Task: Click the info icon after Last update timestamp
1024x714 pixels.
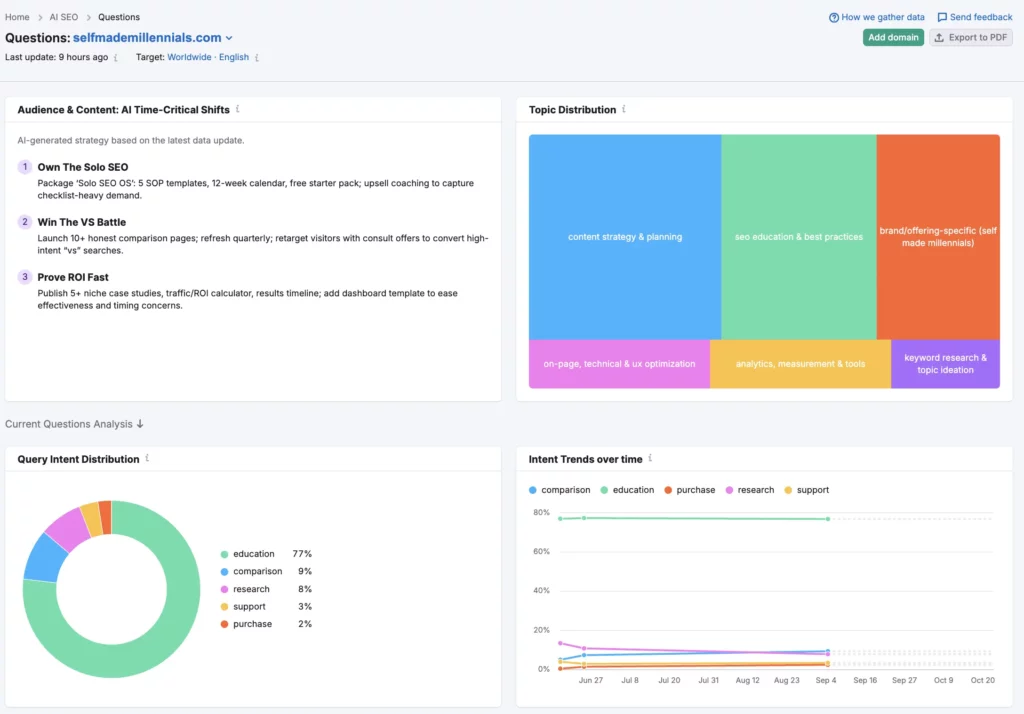Action: click(x=116, y=57)
